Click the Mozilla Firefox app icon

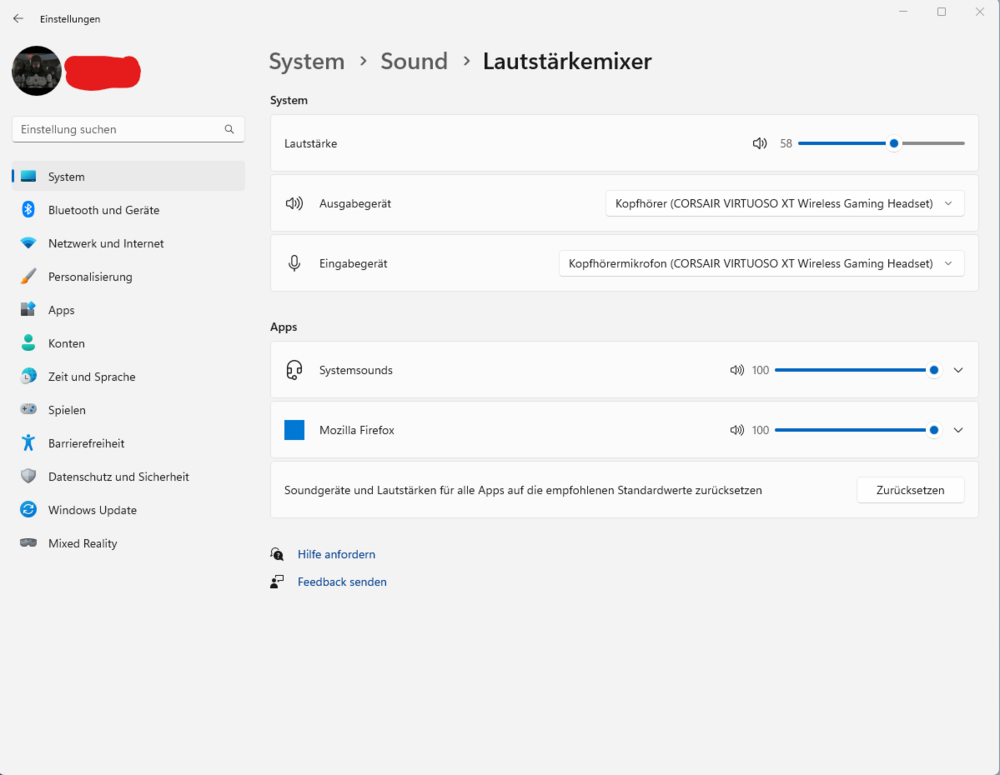(x=294, y=429)
